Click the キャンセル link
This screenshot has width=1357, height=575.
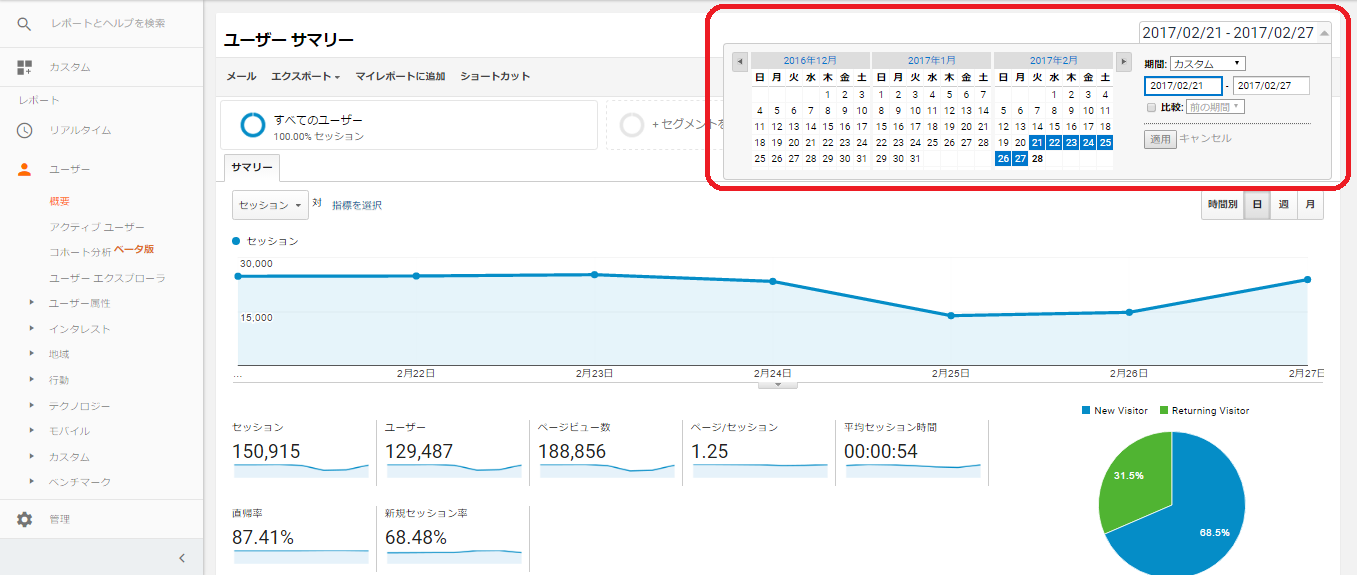tap(1205, 139)
